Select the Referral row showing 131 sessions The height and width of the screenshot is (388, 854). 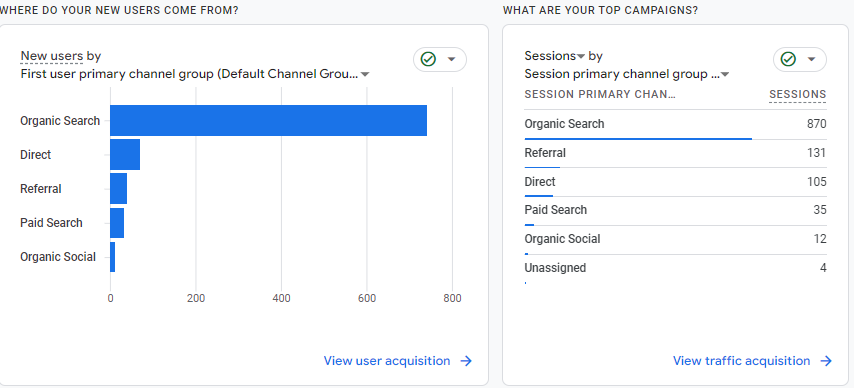click(675, 154)
